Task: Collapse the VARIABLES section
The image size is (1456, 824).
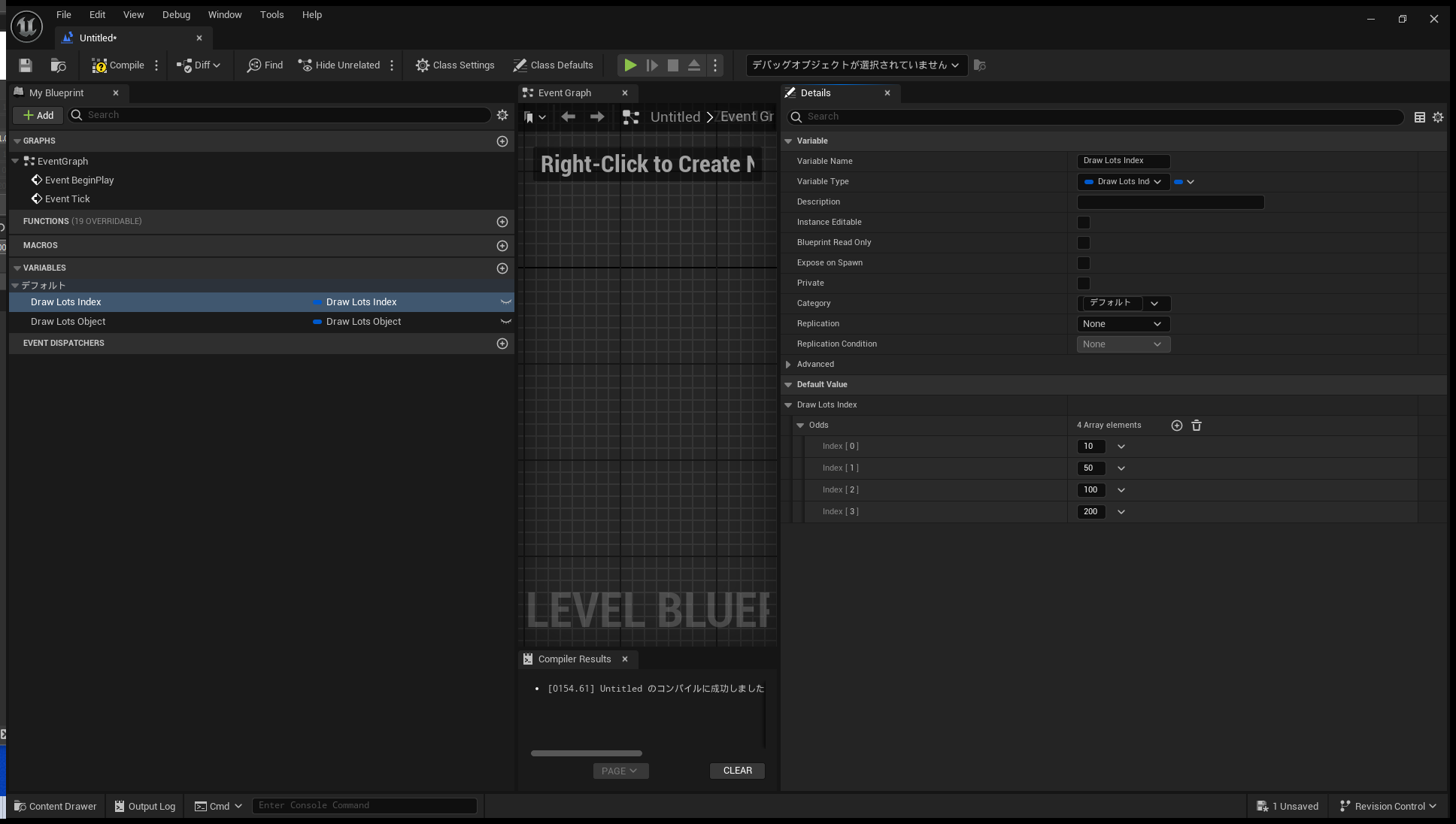Action: pos(17,268)
